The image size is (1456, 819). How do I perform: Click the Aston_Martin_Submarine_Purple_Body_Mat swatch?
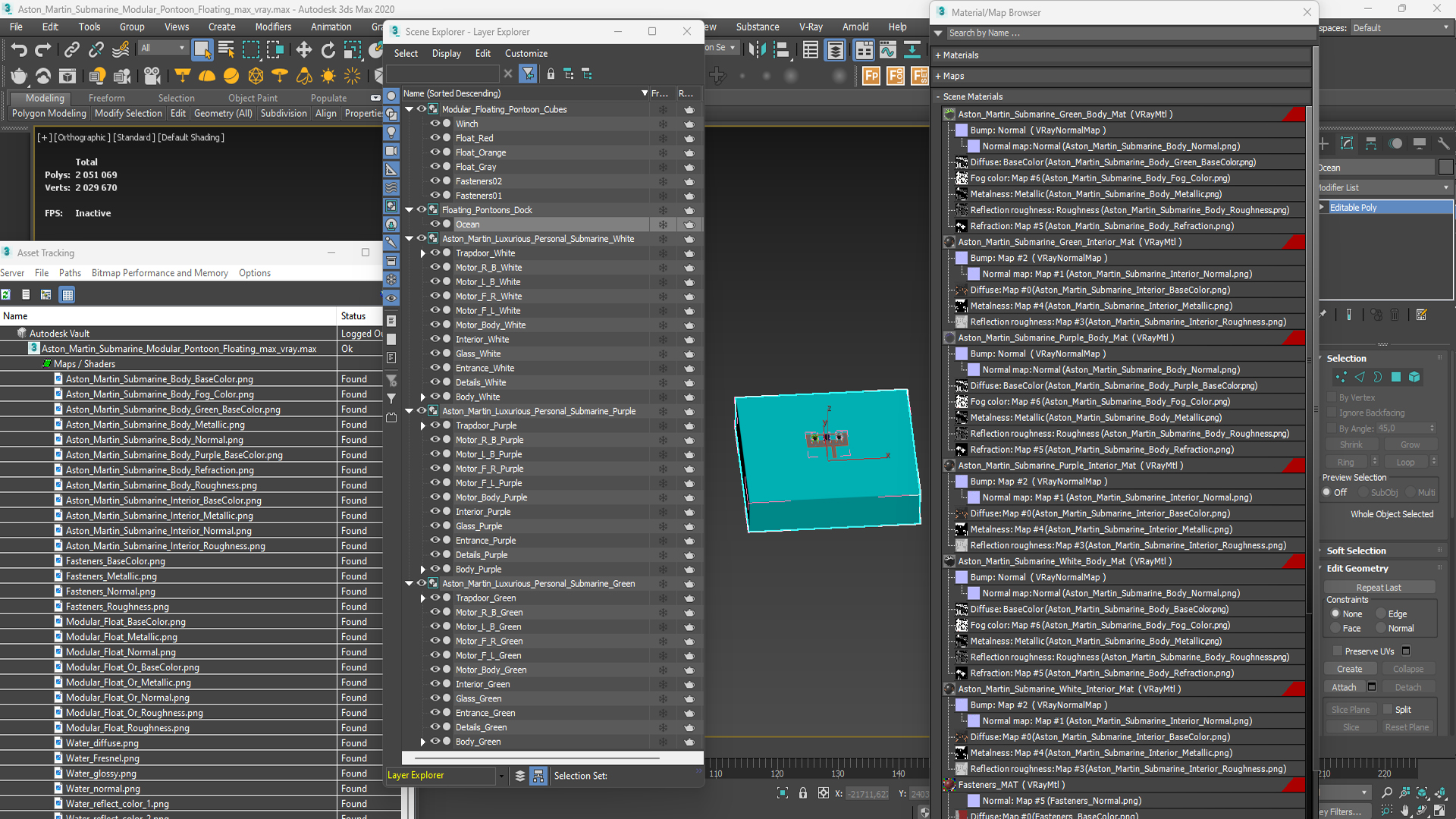948,337
